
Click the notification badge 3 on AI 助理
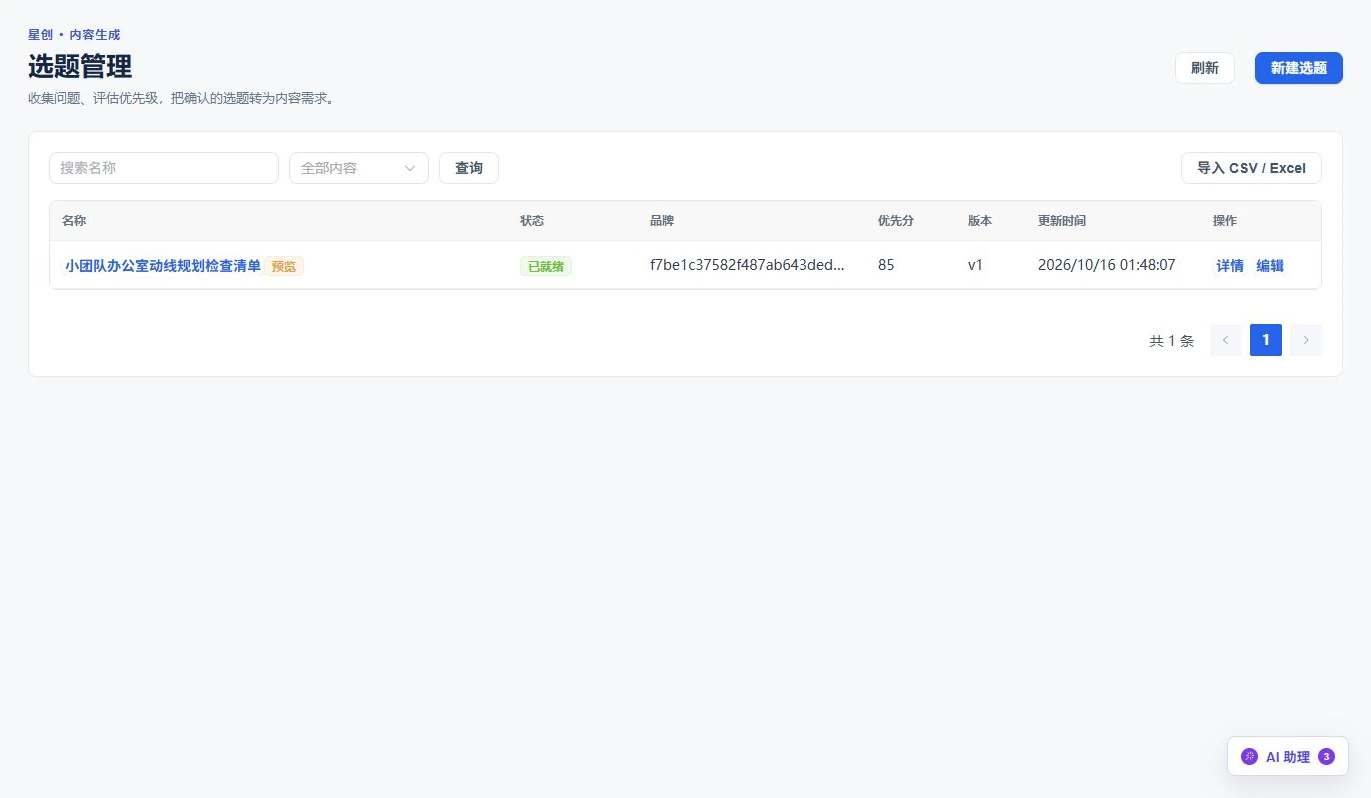pyautogui.click(x=1326, y=757)
